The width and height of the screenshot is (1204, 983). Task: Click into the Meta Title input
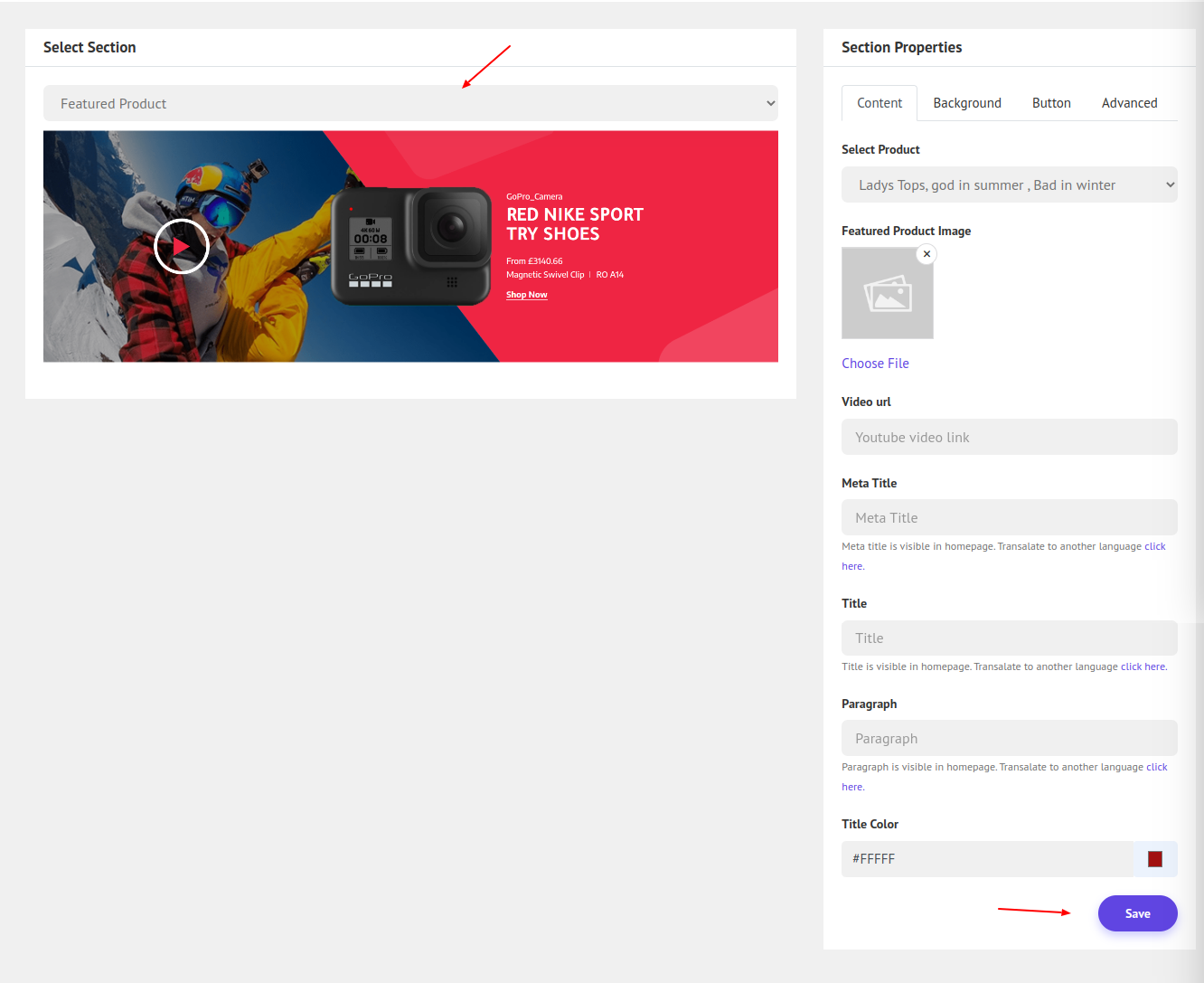coord(1009,518)
